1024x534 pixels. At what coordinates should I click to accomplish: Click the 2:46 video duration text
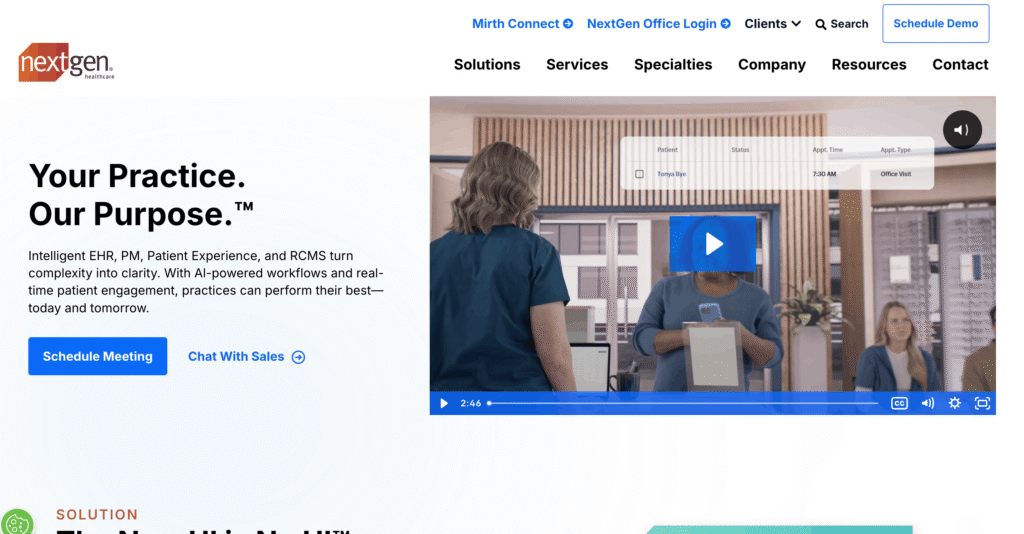[470, 403]
